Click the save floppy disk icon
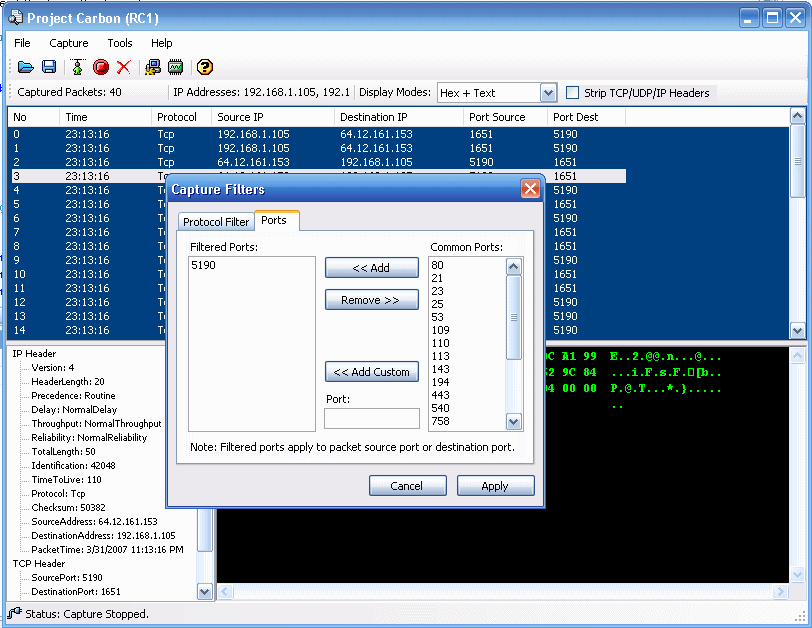The width and height of the screenshot is (812, 628). click(x=49, y=67)
